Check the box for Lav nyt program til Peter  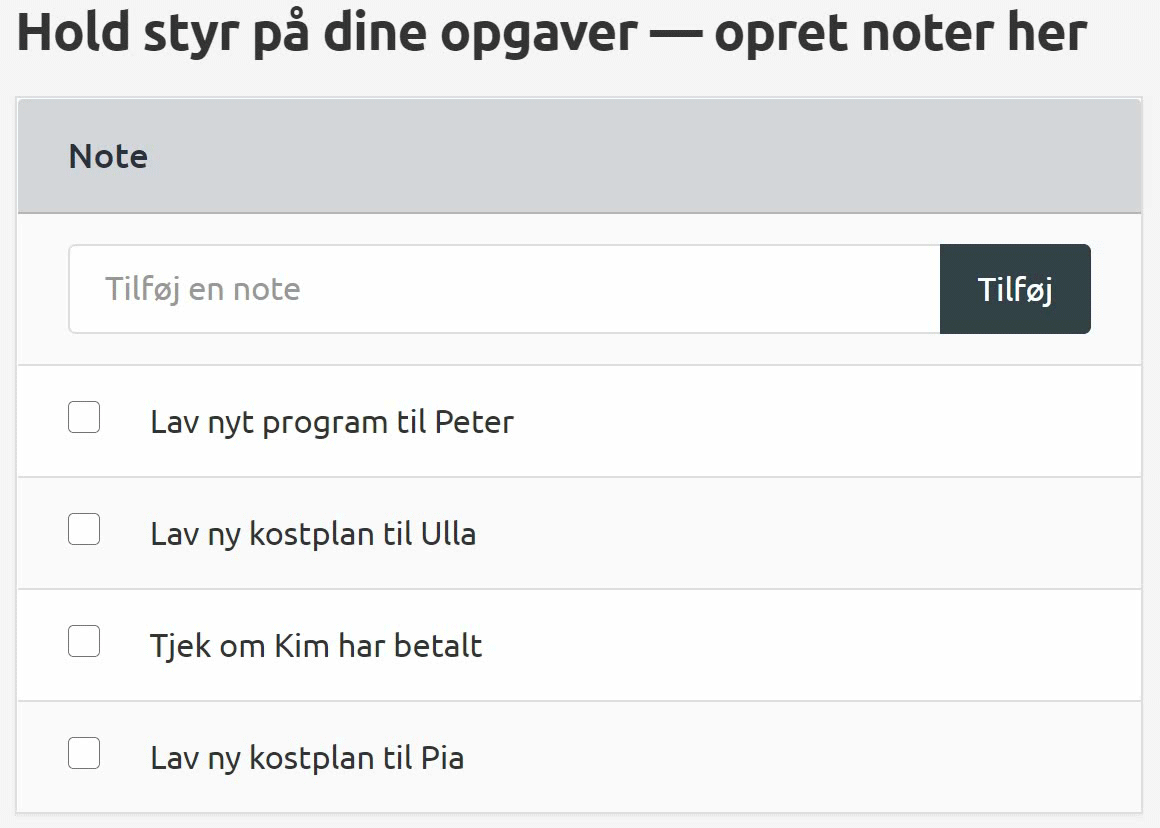[84, 417]
